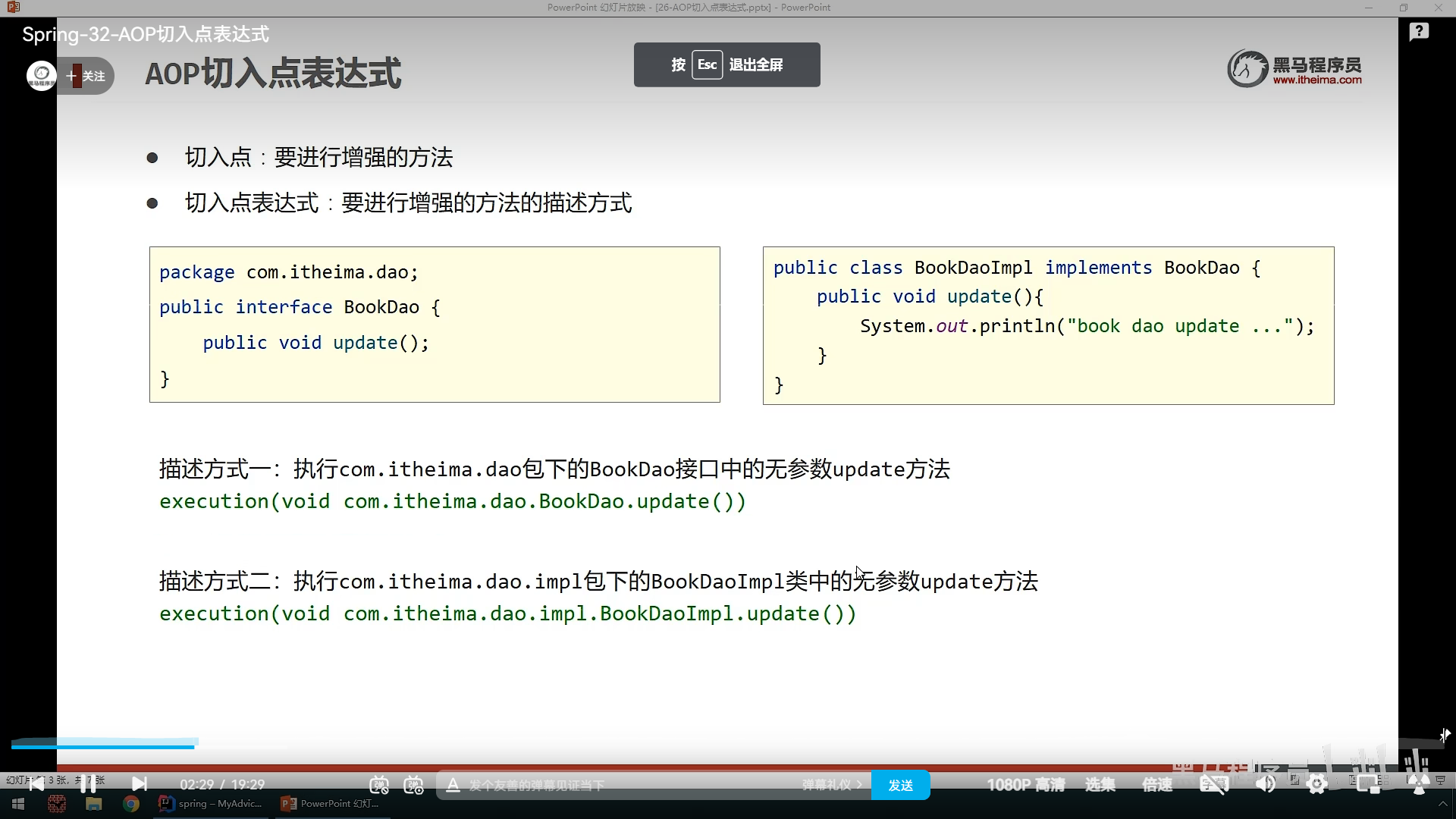This screenshot has height=819, width=1456.
Task: Click the blue video progress bar
Action: pyautogui.click(x=102, y=747)
